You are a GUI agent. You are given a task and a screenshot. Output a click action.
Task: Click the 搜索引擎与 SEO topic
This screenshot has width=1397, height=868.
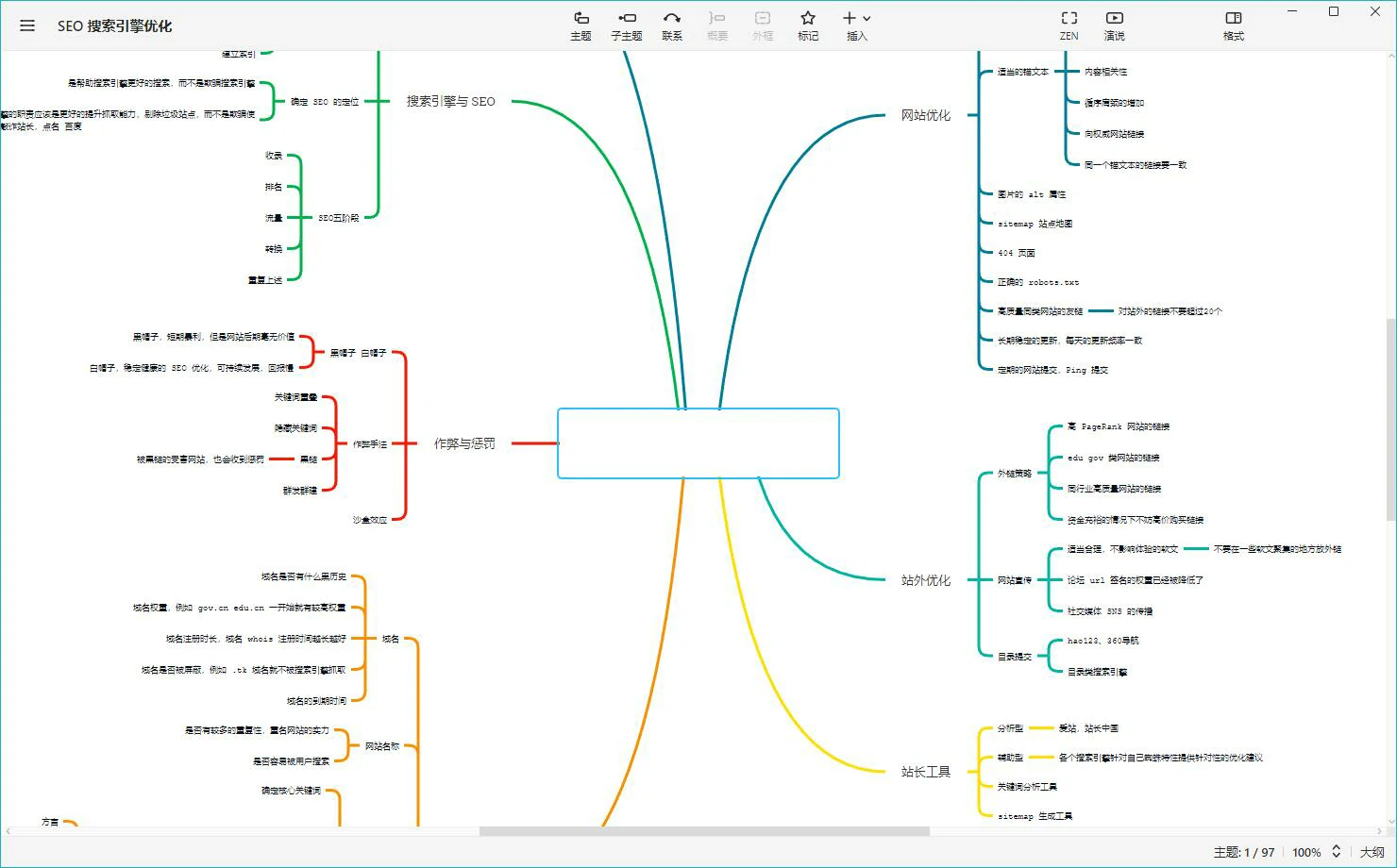450,101
